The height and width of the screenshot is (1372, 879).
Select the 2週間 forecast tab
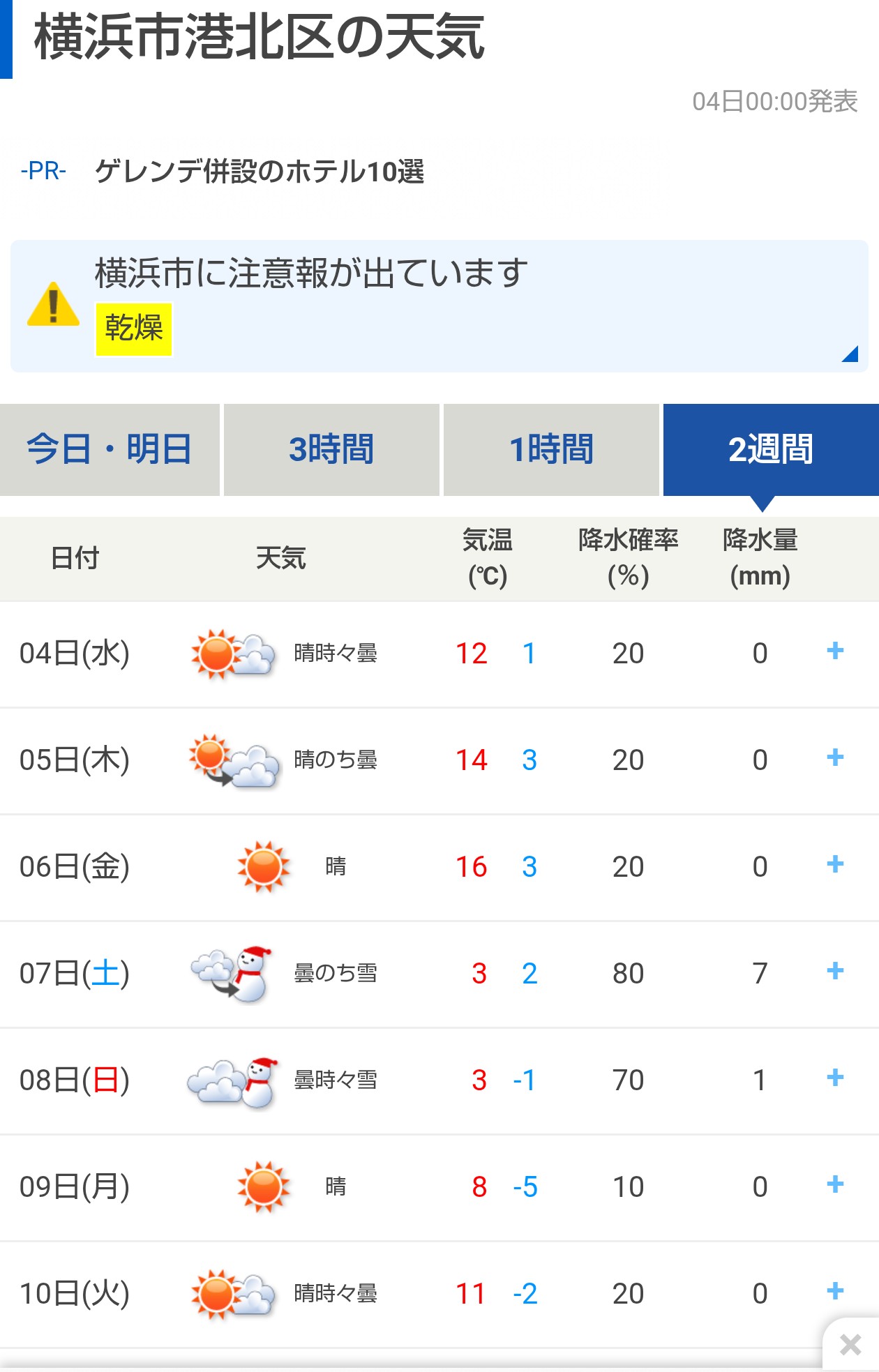click(x=771, y=449)
